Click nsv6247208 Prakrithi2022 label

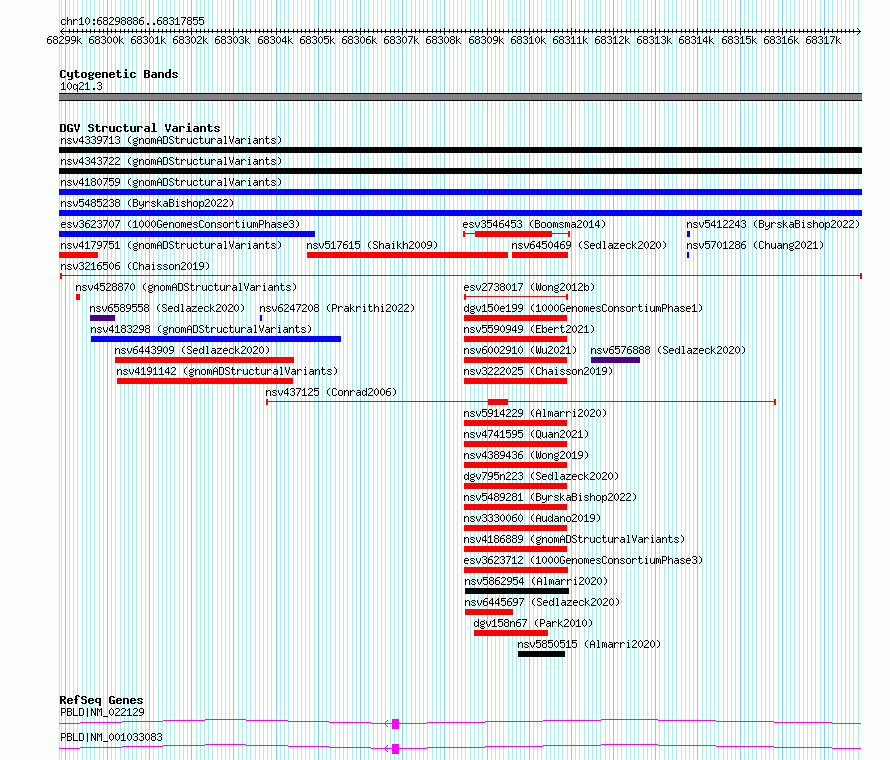pyautogui.click(x=337, y=308)
